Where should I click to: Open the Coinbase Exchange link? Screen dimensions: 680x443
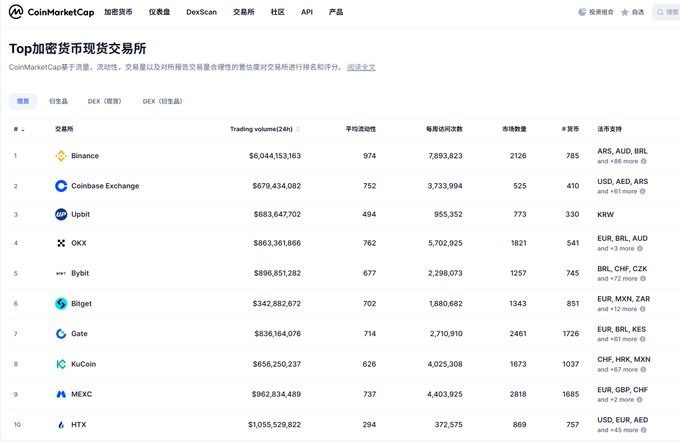pyautogui.click(x=105, y=186)
